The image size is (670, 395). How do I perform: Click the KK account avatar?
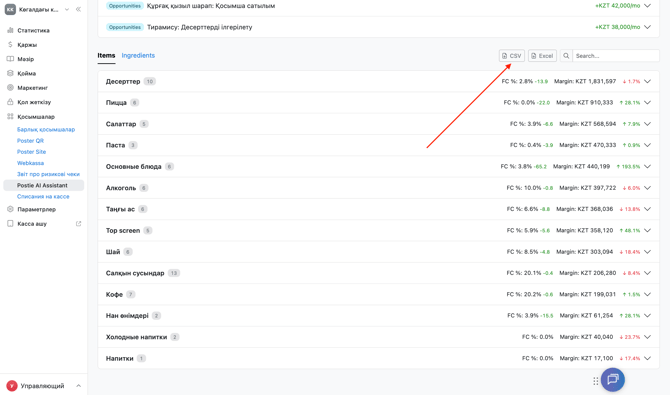pyautogui.click(x=10, y=9)
